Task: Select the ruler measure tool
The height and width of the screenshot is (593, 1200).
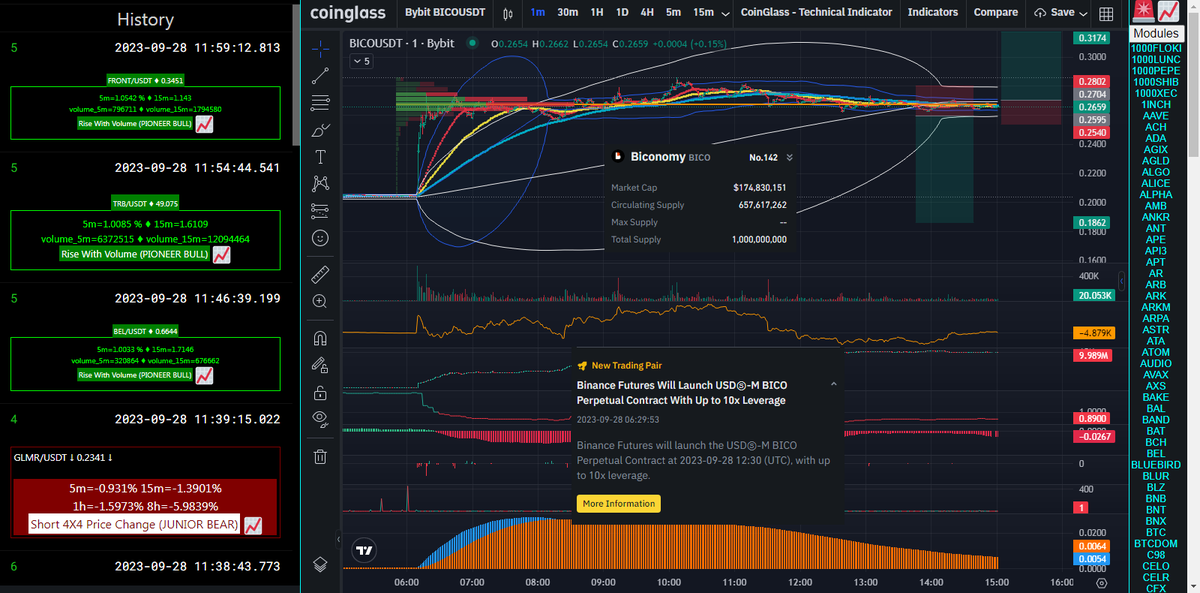Action: (x=320, y=273)
